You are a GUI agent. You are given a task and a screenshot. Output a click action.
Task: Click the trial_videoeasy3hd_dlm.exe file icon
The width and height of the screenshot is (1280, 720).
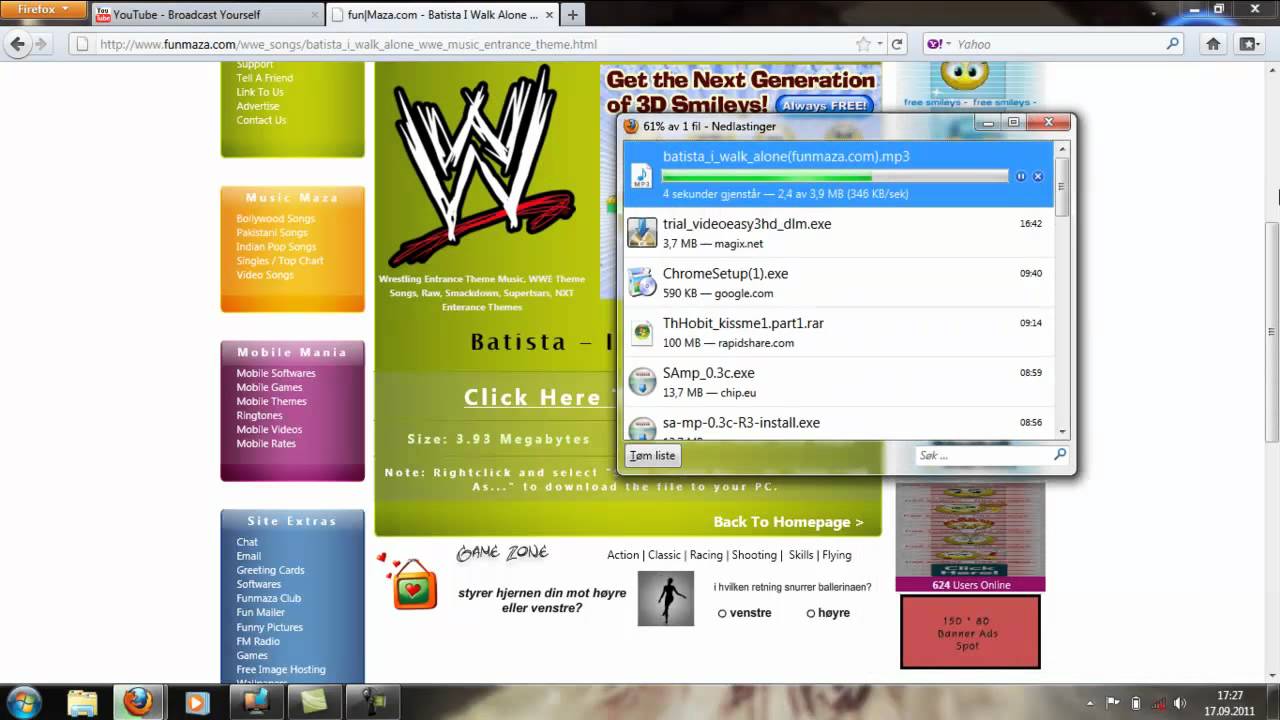coord(642,232)
